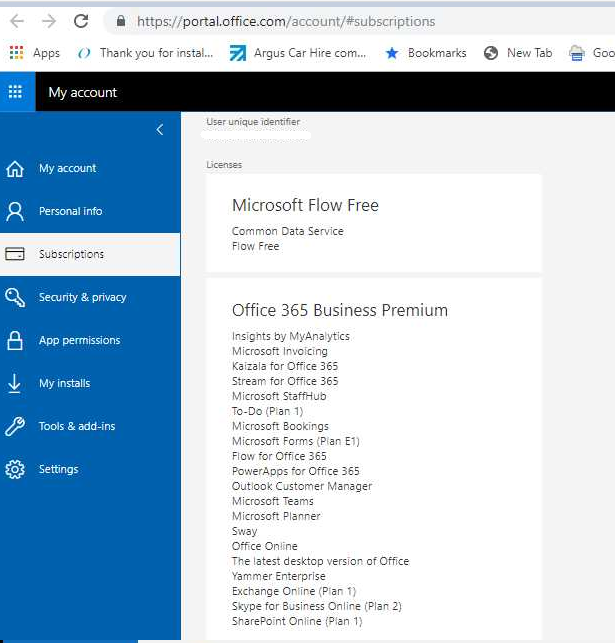Click 'SharePoint Online (Plan 1)' entry
615x643 pixels.
[x=297, y=621]
